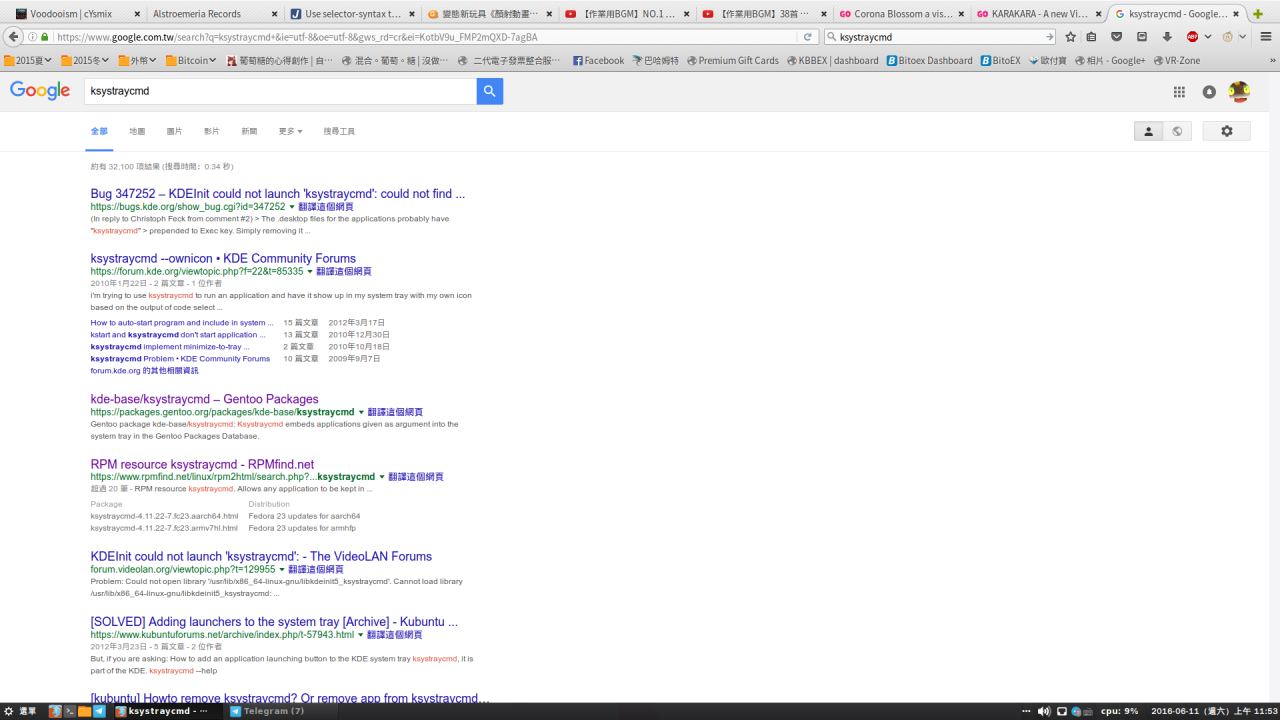Open the Bitcoin bookmark folder

(x=191, y=60)
